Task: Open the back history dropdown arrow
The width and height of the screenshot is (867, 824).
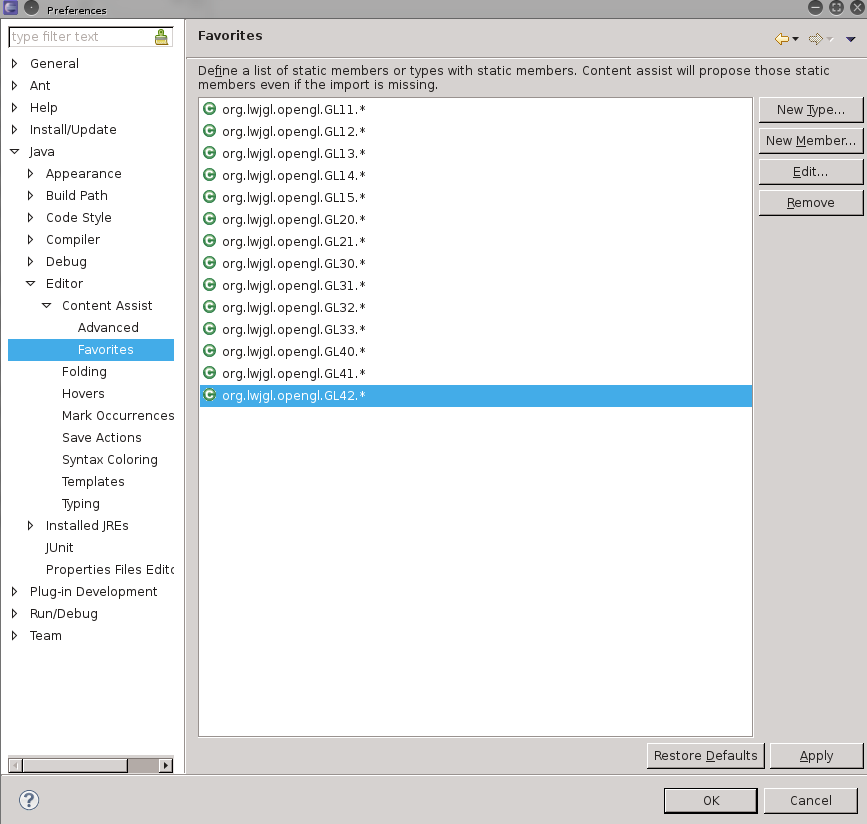Action: [x=796, y=39]
